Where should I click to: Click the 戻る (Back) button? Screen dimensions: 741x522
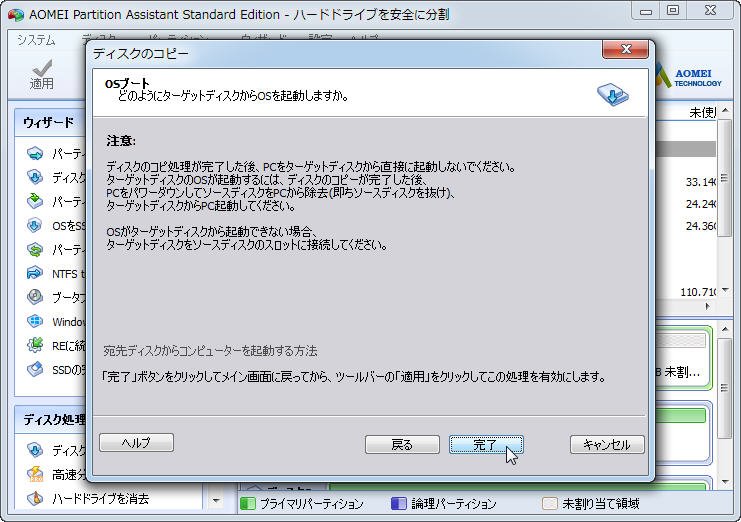tap(402, 445)
